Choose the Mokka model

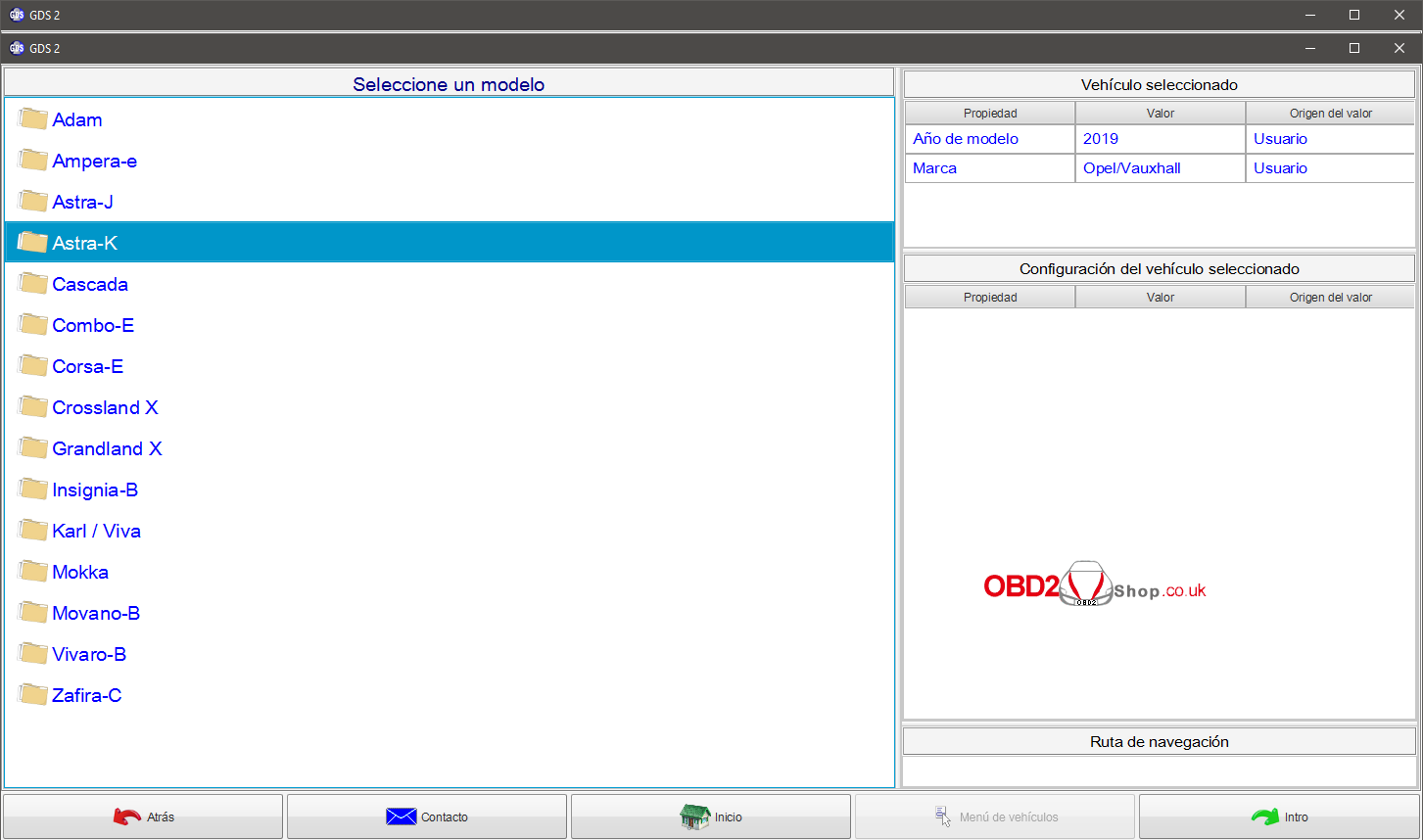pyautogui.click(x=80, y=572)
